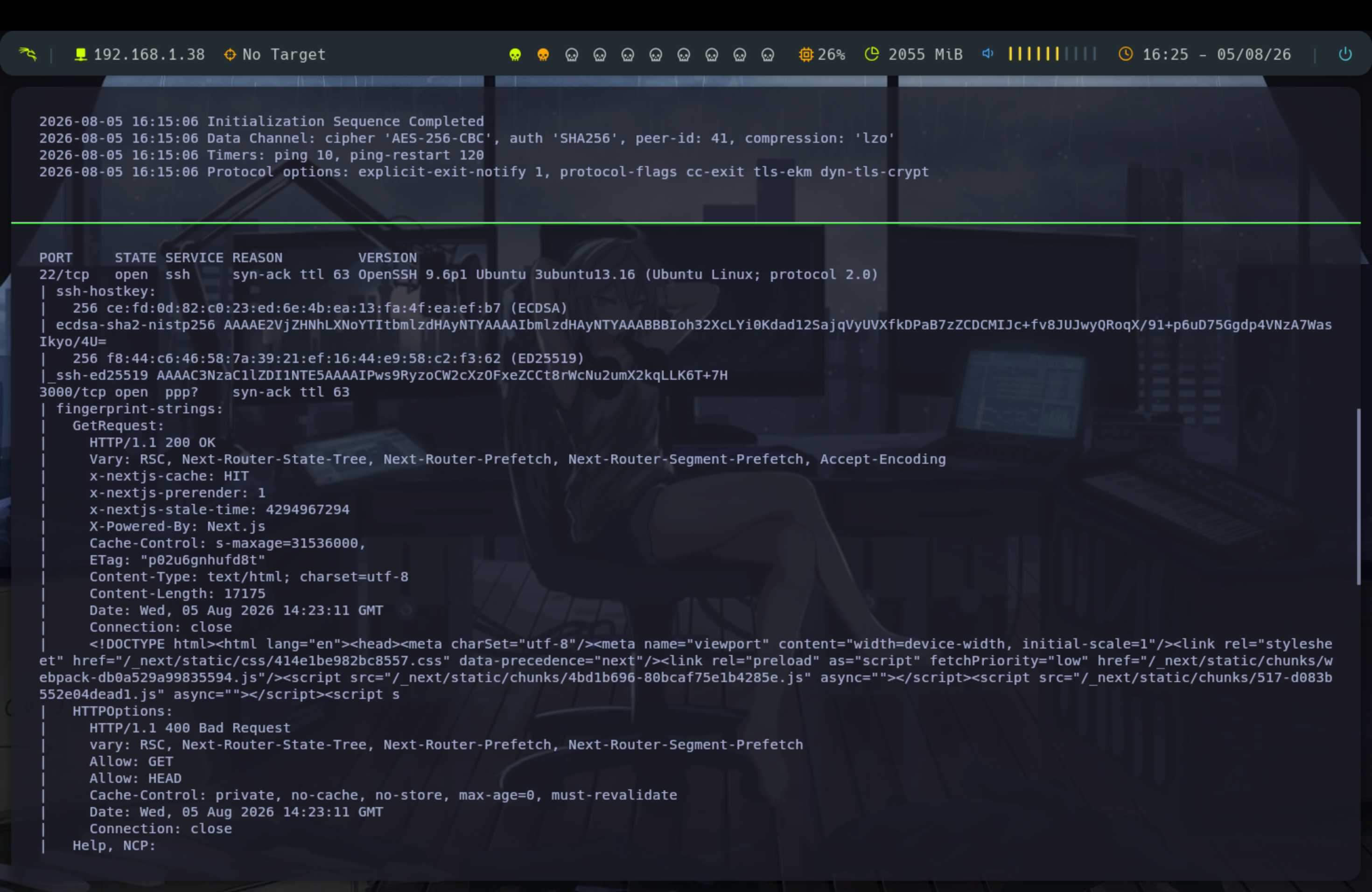The image size is (1372, 892).
Task: Mute audio with the speaker icon
Action: (x=988, y=54)
